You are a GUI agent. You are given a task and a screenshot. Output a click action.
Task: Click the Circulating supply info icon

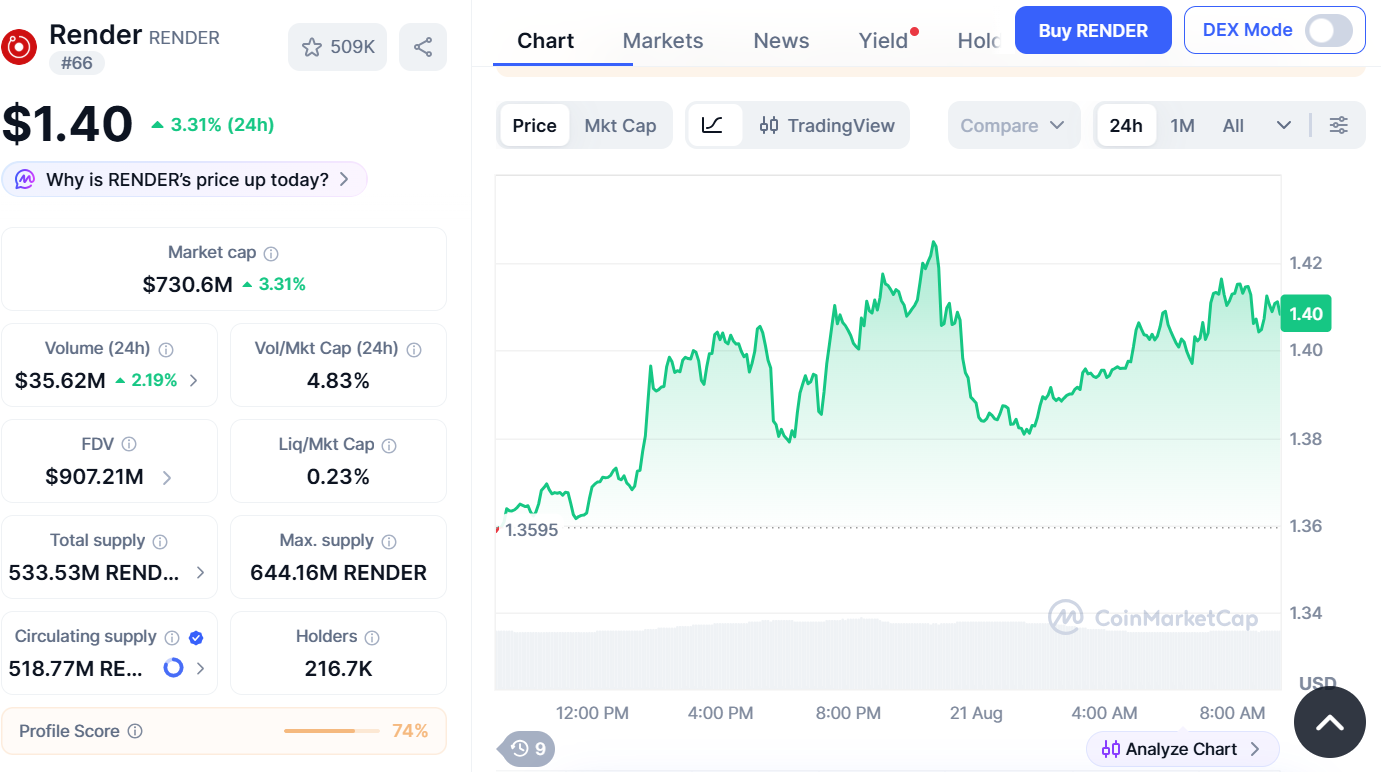[x=172, y=638]
